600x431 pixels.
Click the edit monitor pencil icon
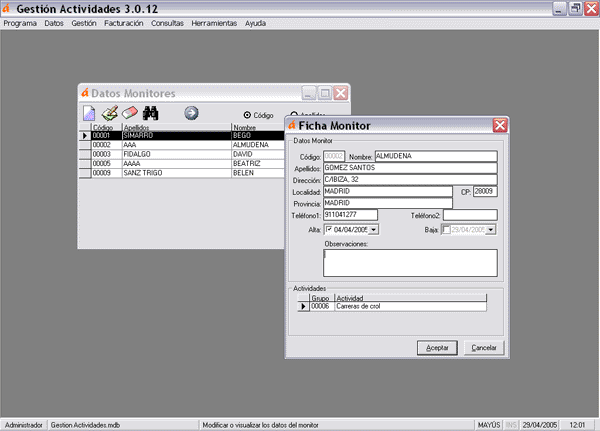(x=110, y=114)
